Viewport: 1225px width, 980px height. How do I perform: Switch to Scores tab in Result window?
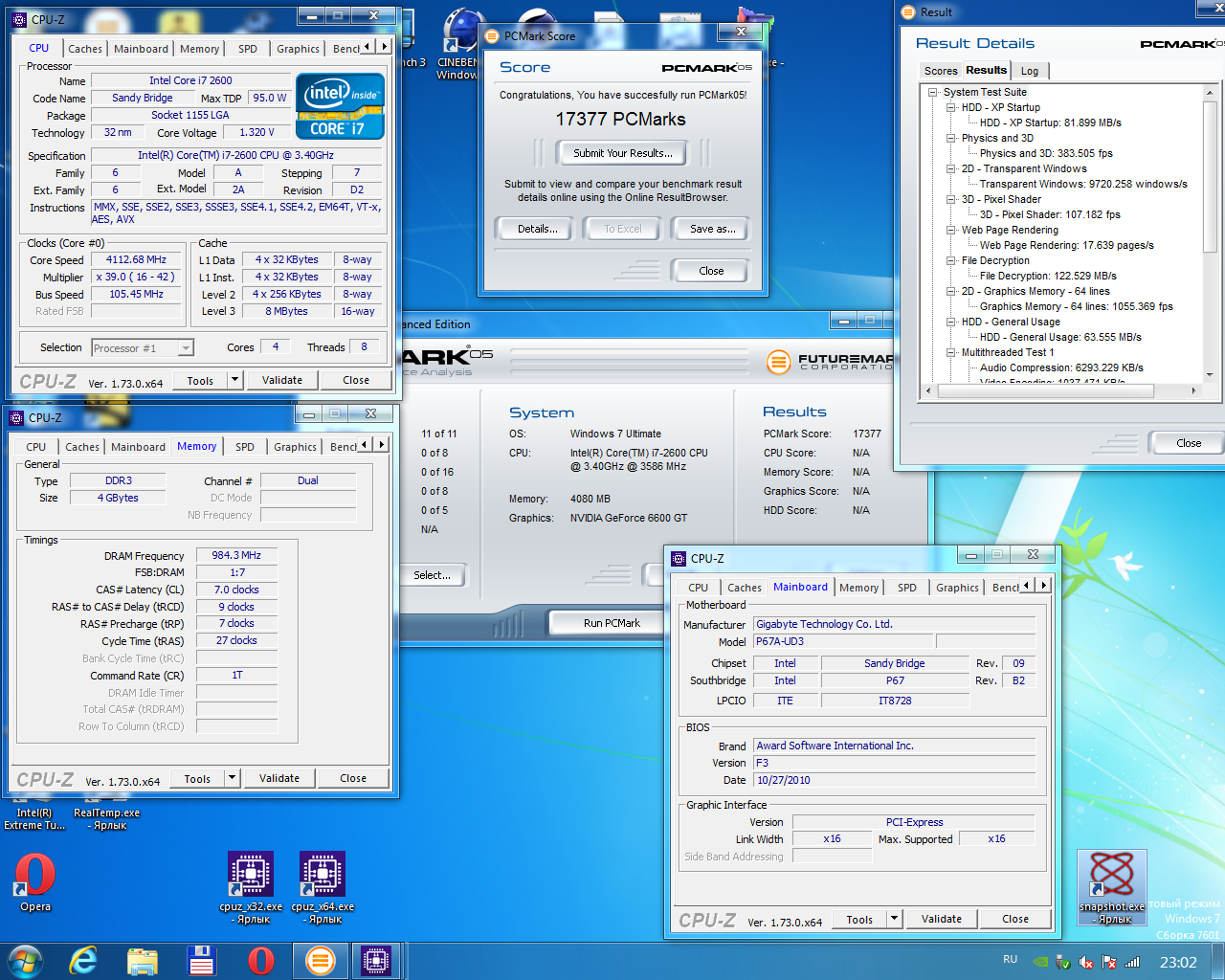point(941,71)
